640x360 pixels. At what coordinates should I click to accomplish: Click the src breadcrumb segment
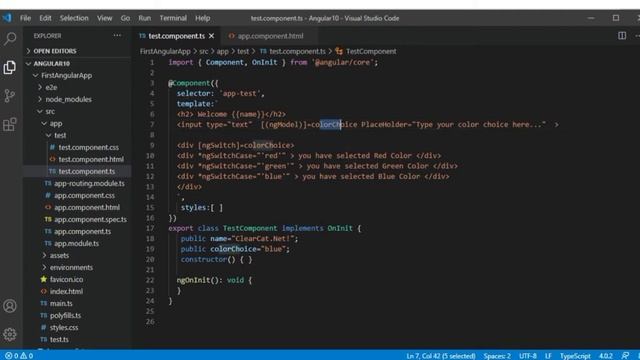coord(204,51)
